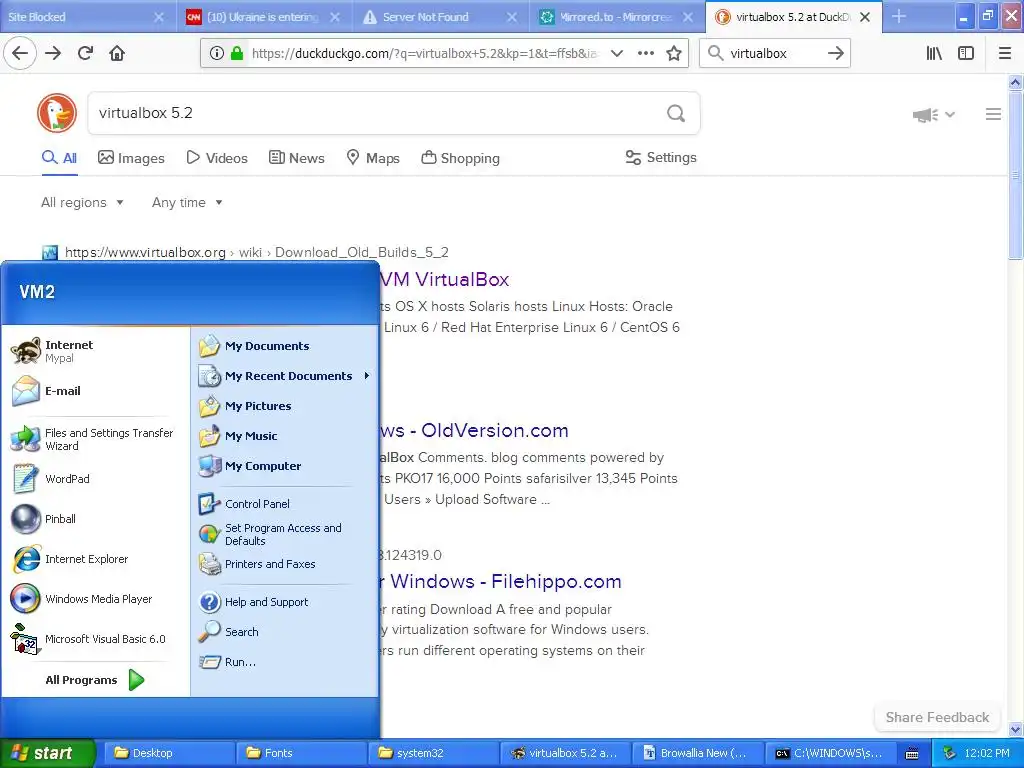Image resolution: width=1024 pixels, height=768 pixels.
Task: Open the OldVersion.com result link
Action: [474, 430]
